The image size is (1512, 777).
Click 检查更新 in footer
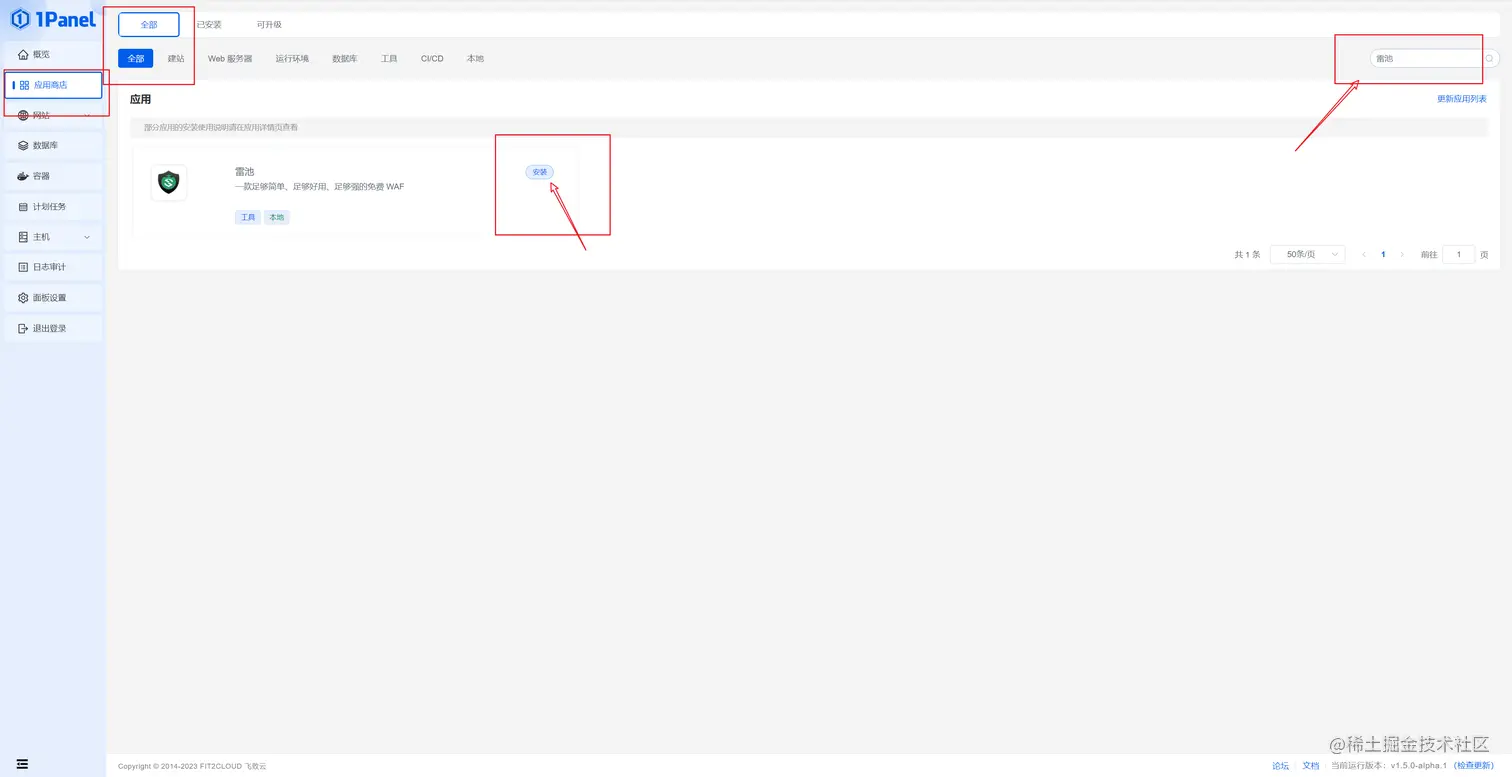click(1474, 766)
